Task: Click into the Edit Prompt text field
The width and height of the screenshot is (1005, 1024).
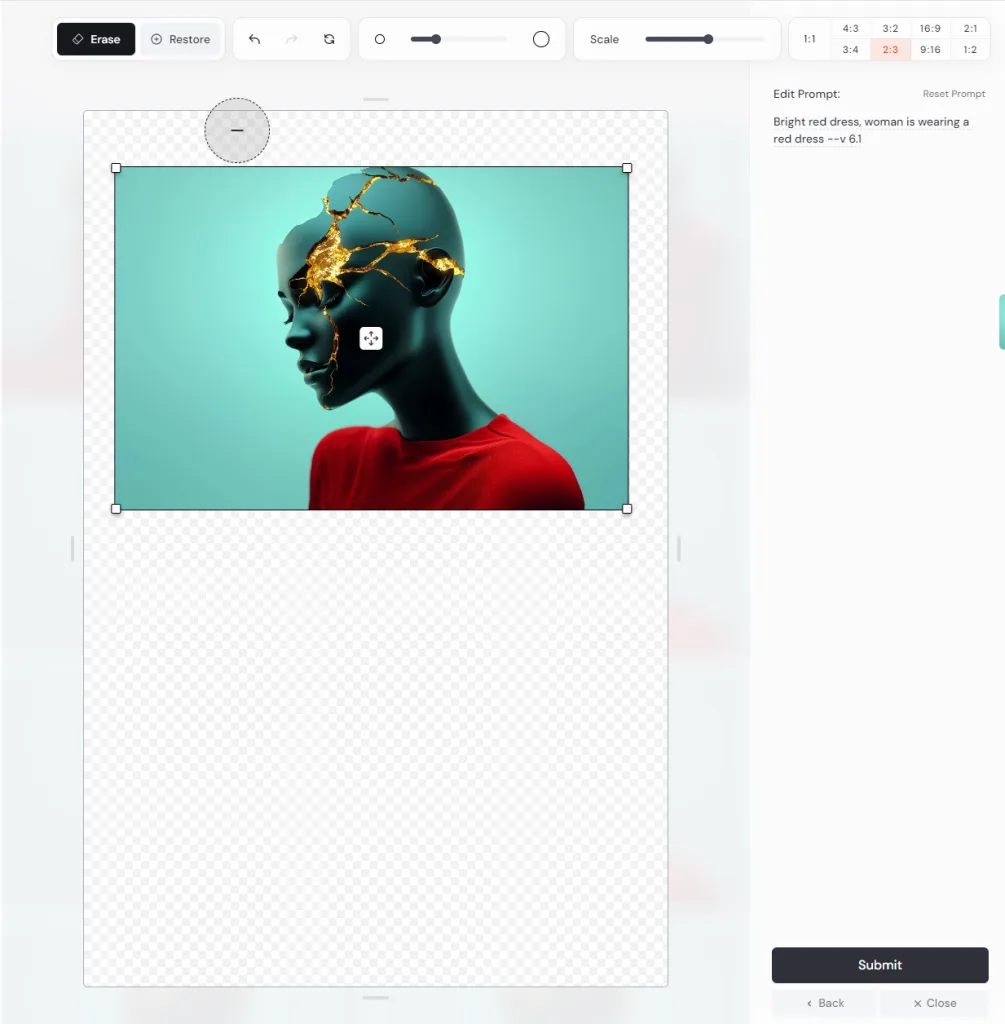Action: point(870,130)
